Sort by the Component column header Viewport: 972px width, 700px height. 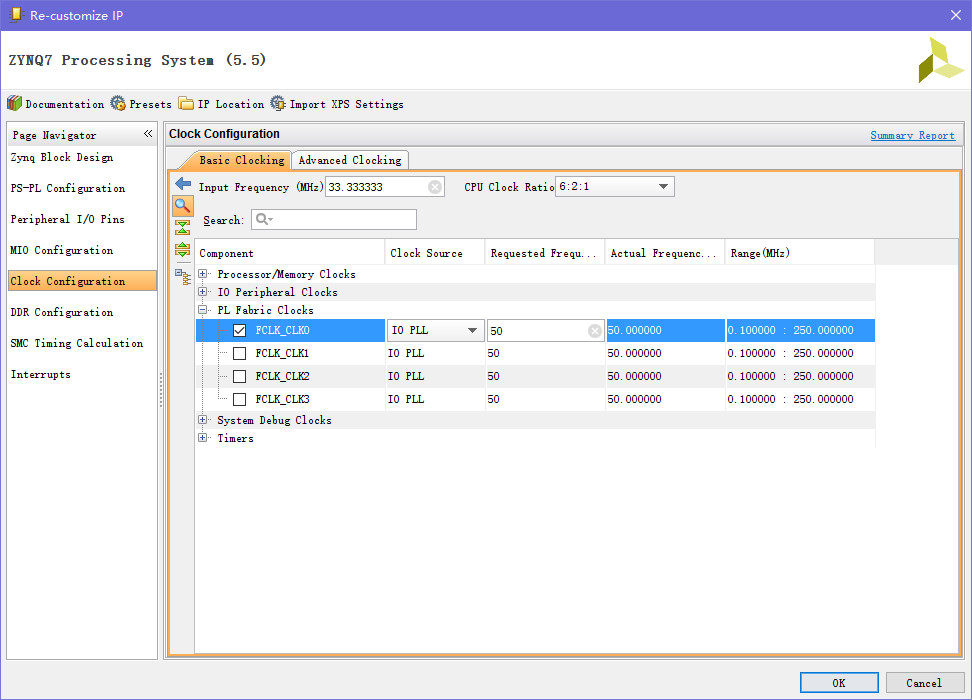tap(290, 253)
